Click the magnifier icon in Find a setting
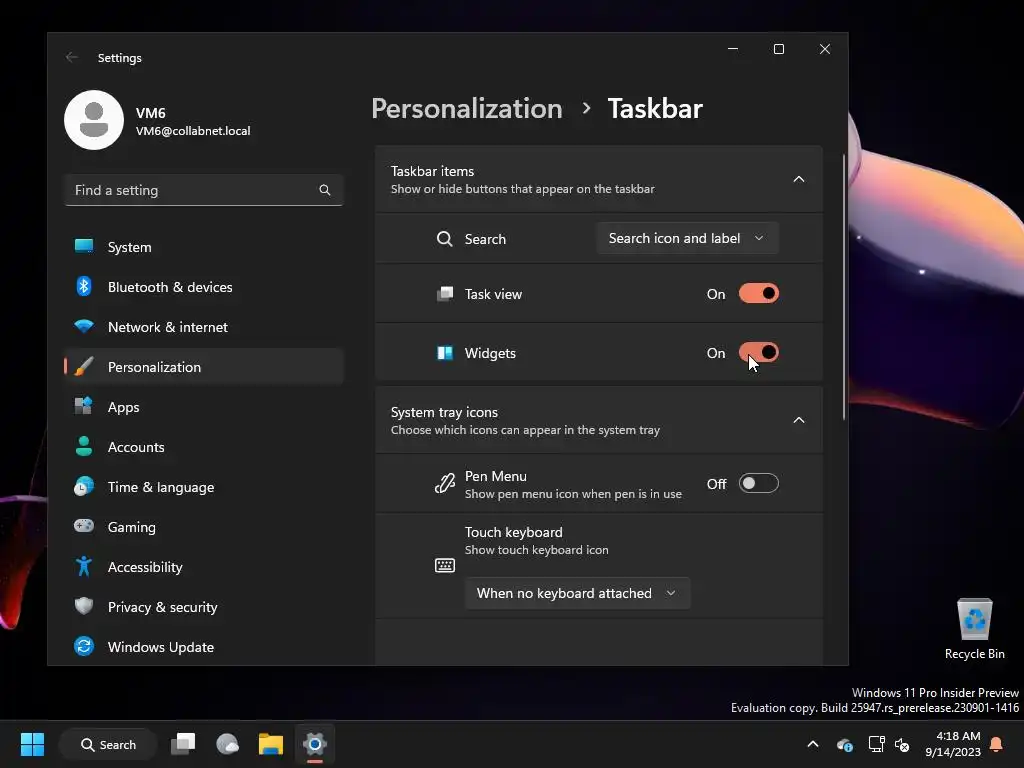Viewport: 1024px width, 768px height. (x=325, y=190)
